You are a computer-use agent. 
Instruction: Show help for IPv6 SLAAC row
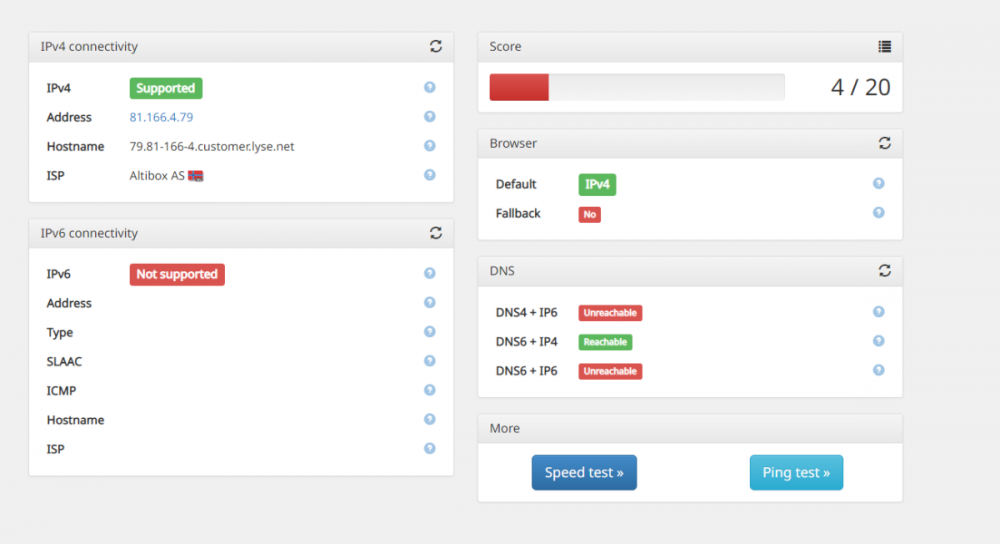tap(429, 361)
